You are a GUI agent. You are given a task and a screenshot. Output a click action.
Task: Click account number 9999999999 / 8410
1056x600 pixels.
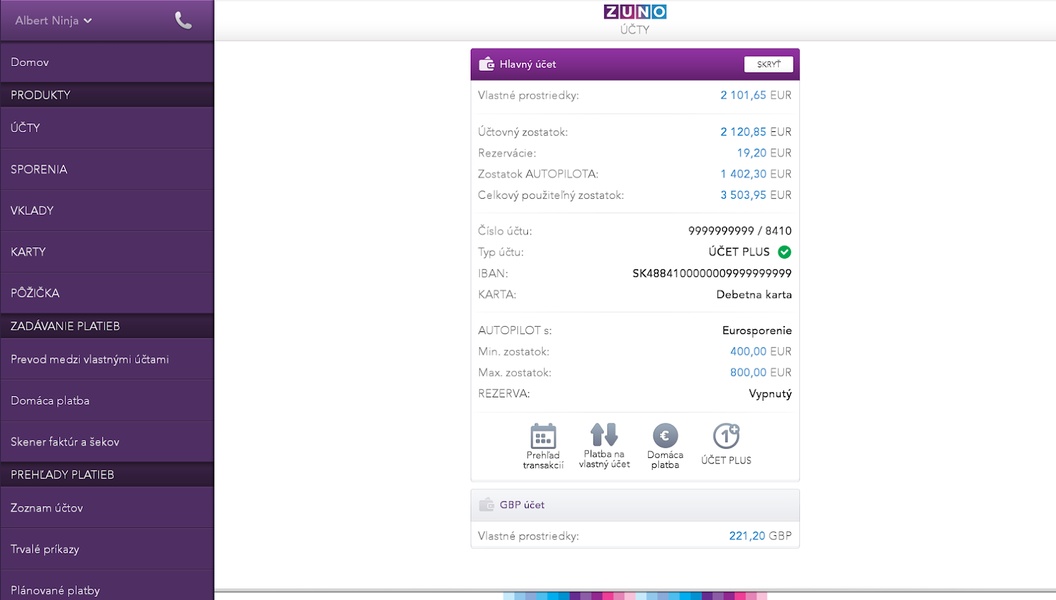click(739, 231)
